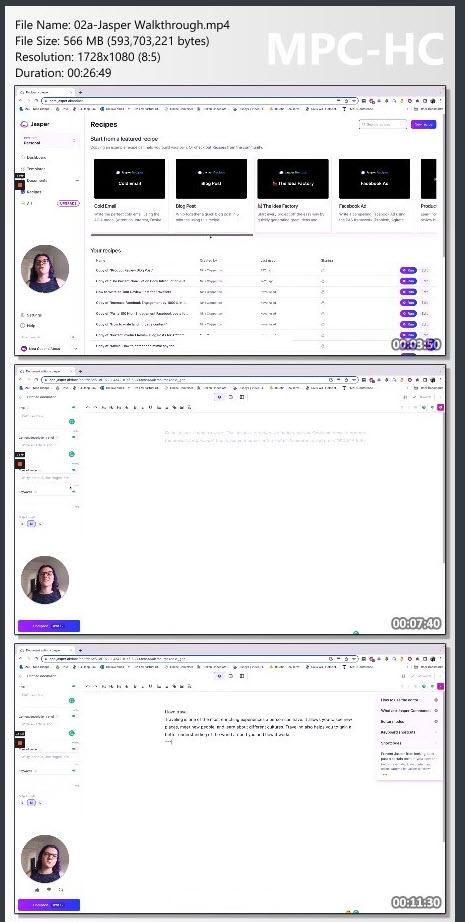Select focus mode icon in the 00:07:40 frame

coord(219,397)
